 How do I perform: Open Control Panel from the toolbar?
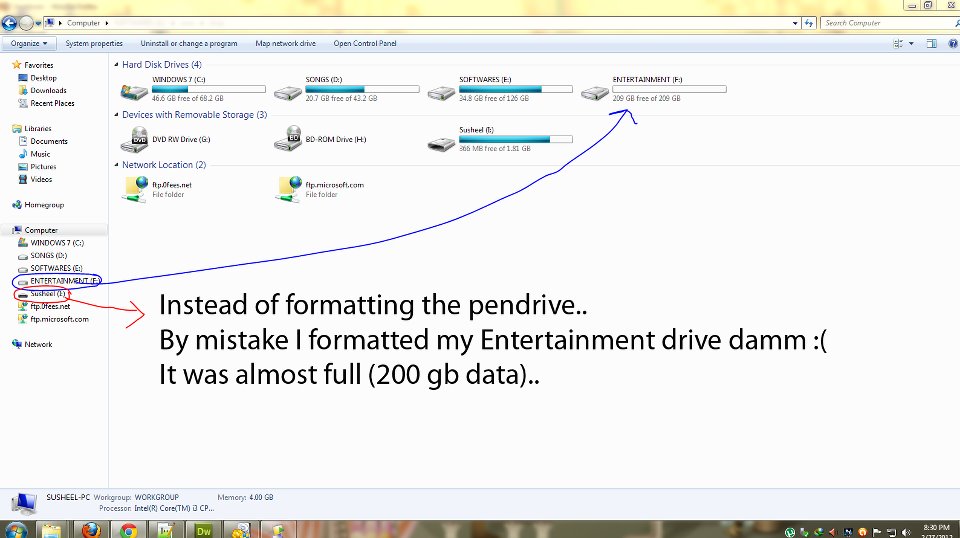pyautogui.click(x=365, y=44)
